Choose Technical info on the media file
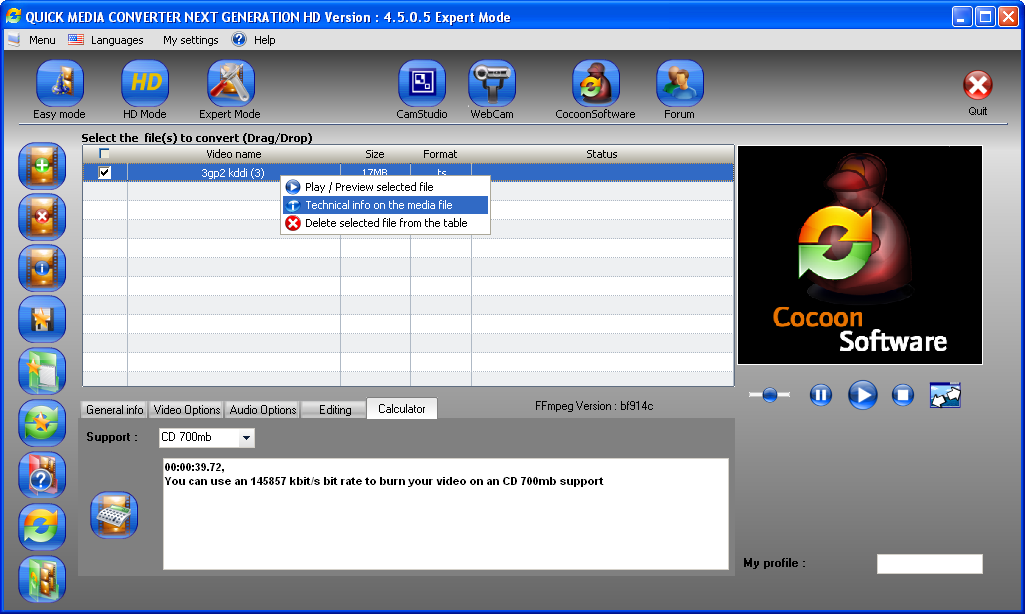 click(x=386, y=205)
